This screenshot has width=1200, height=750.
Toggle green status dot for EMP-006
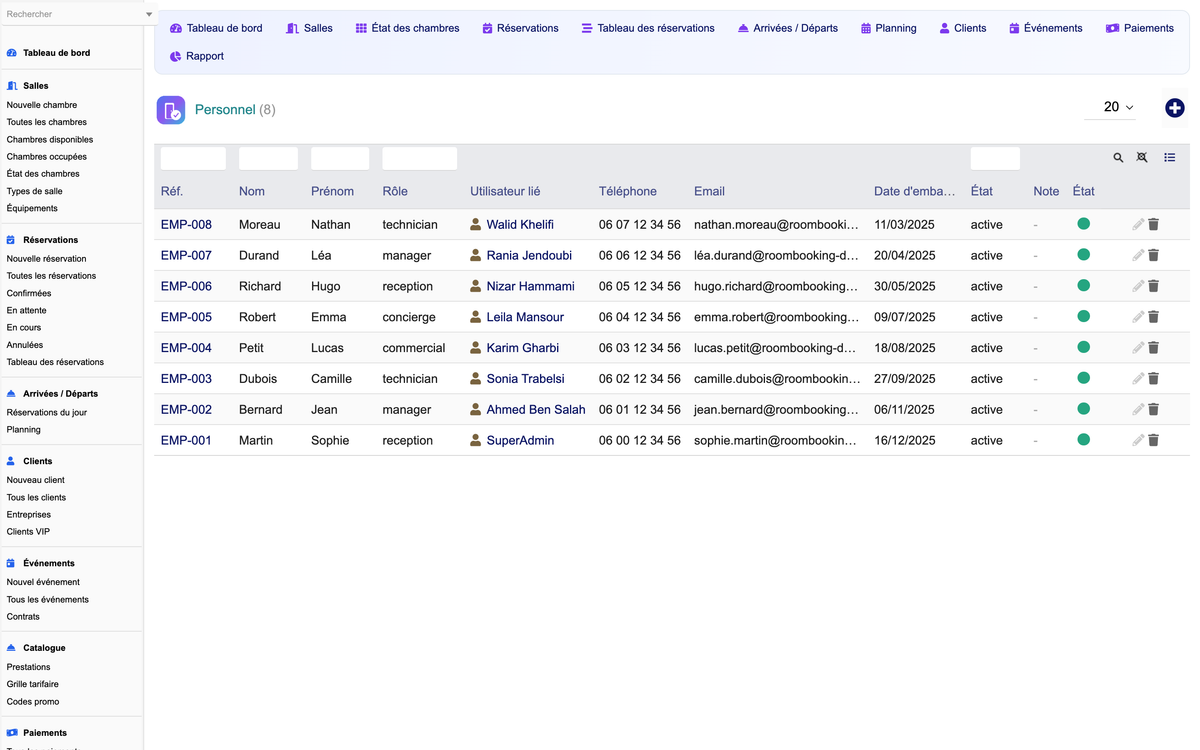point(1083,286)
